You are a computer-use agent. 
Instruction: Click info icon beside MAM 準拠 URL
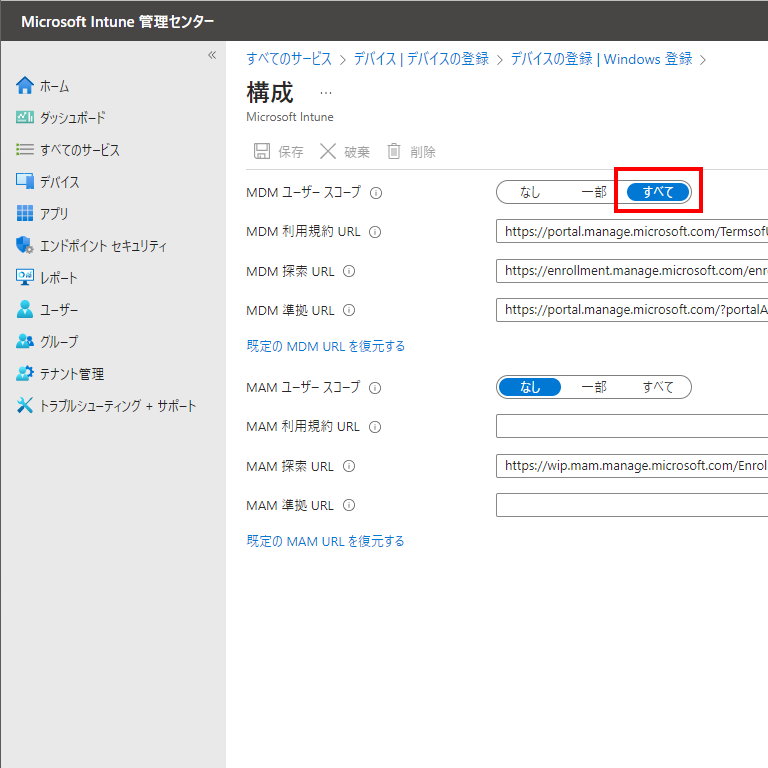(x=349, y=505)
